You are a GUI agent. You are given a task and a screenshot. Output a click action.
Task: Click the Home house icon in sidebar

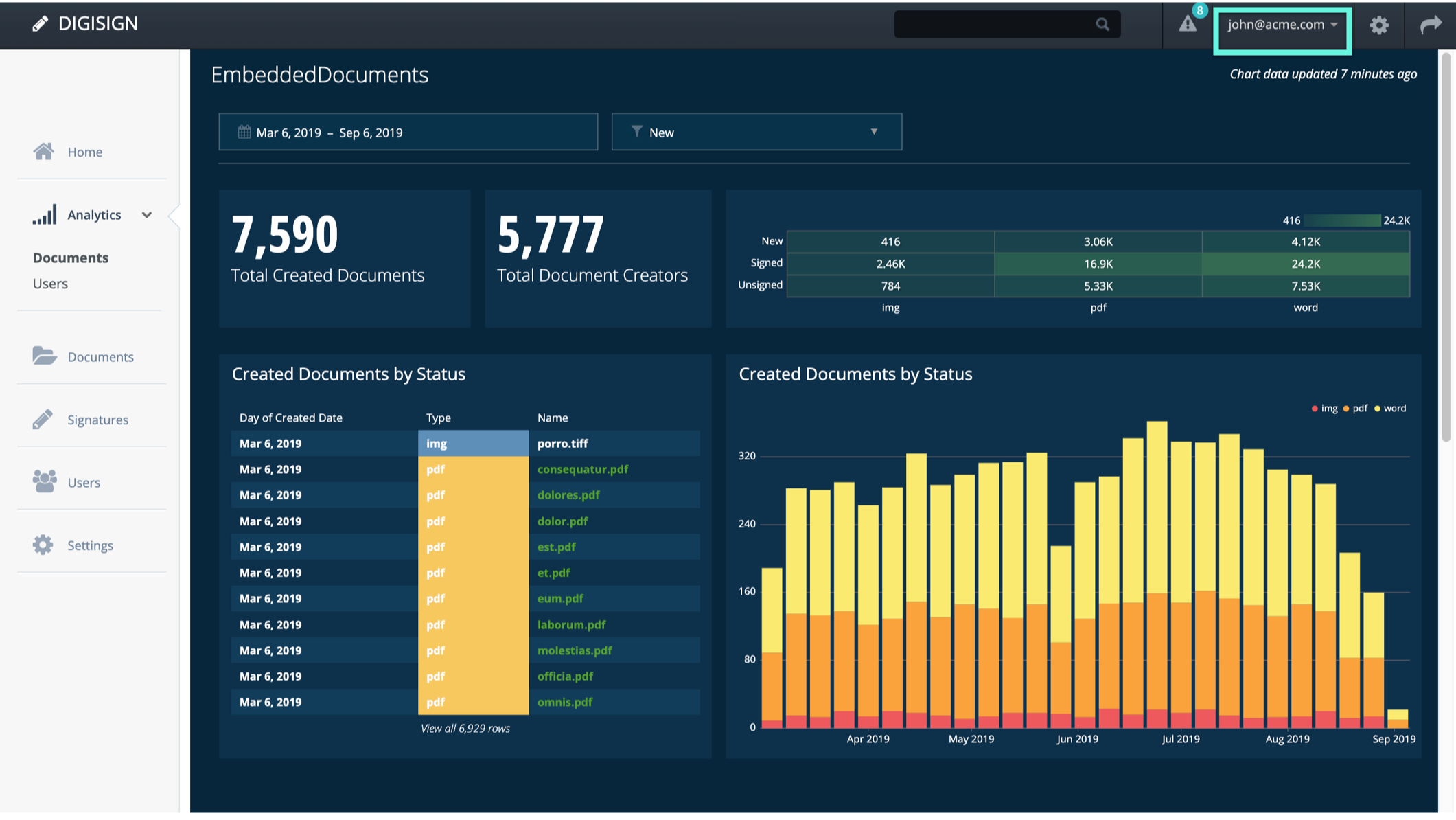(x=44, y=151)
